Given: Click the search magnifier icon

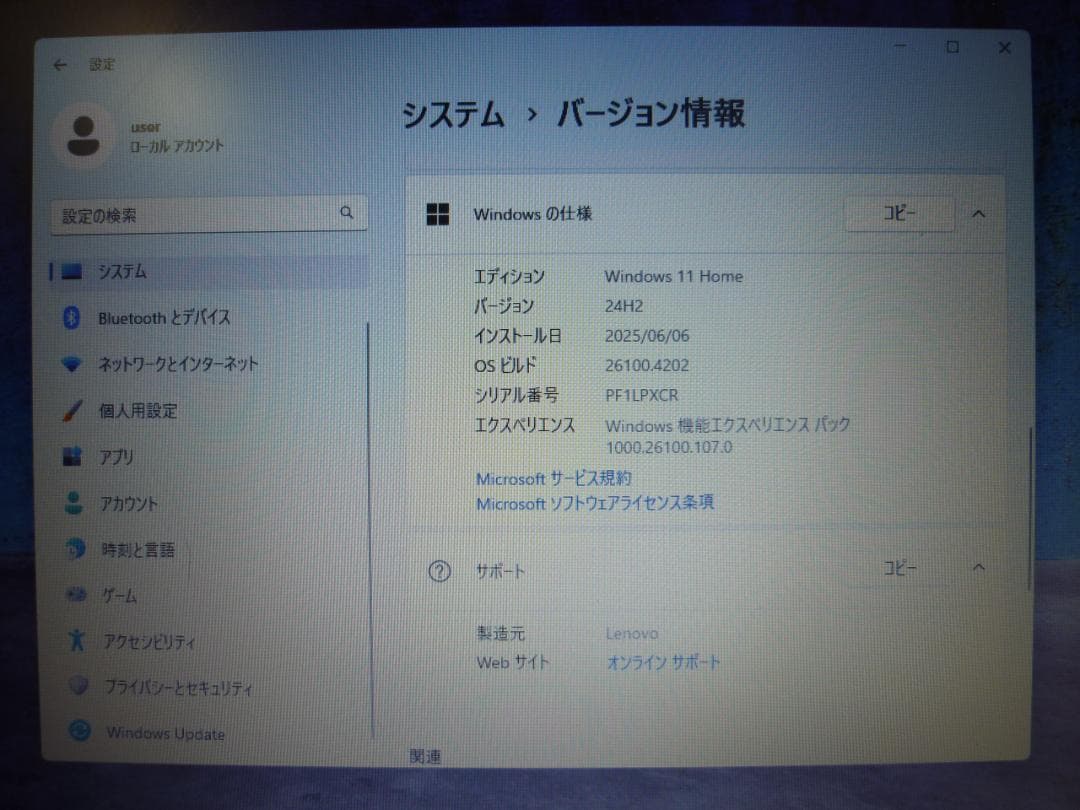Looking at the screenshot, I should [346, 213].
